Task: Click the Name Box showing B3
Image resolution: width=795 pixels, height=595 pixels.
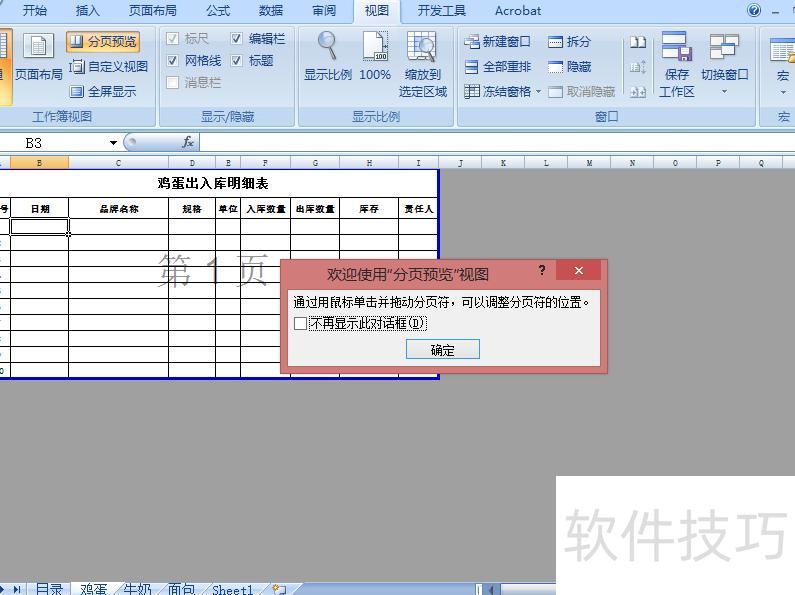Action: tap(53, 143)
